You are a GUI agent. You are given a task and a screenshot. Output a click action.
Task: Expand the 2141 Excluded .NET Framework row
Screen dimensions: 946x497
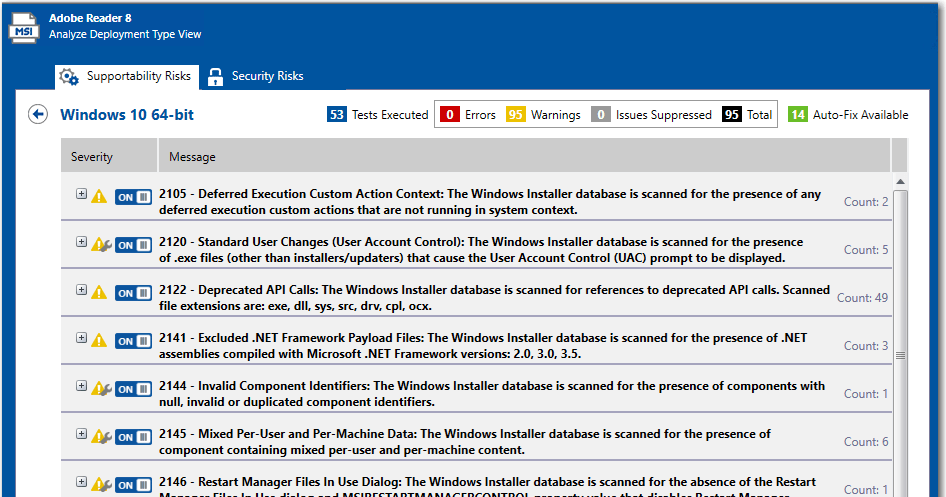tap(82, 338)
